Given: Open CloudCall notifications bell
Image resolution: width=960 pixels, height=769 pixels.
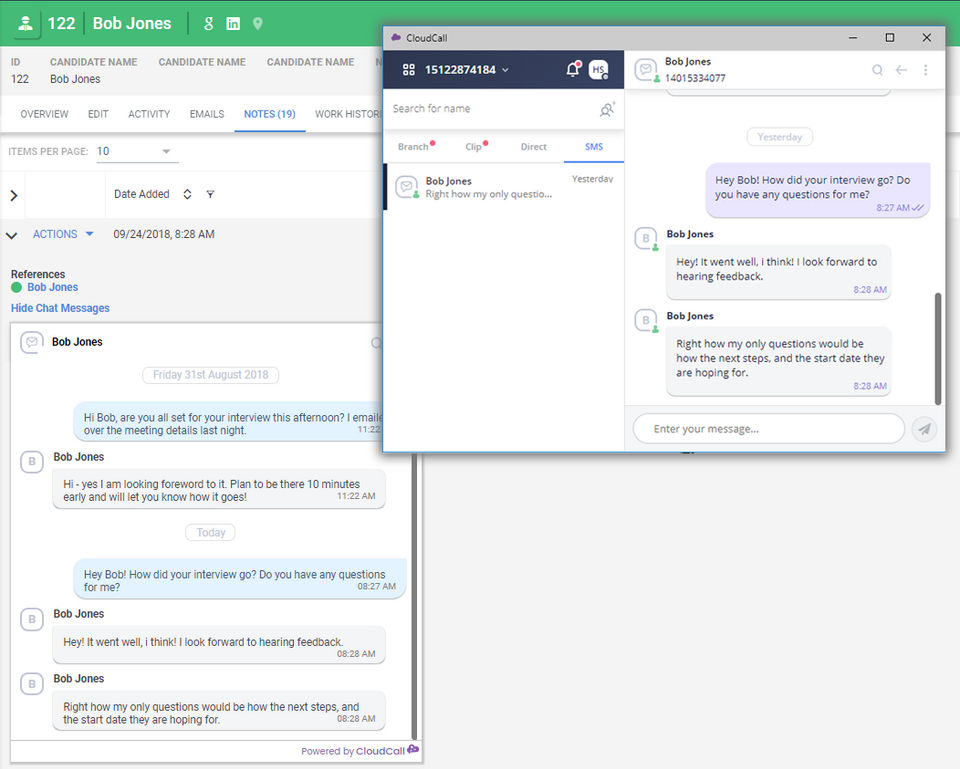Looking at the screenshot, I should pos(573,69).
